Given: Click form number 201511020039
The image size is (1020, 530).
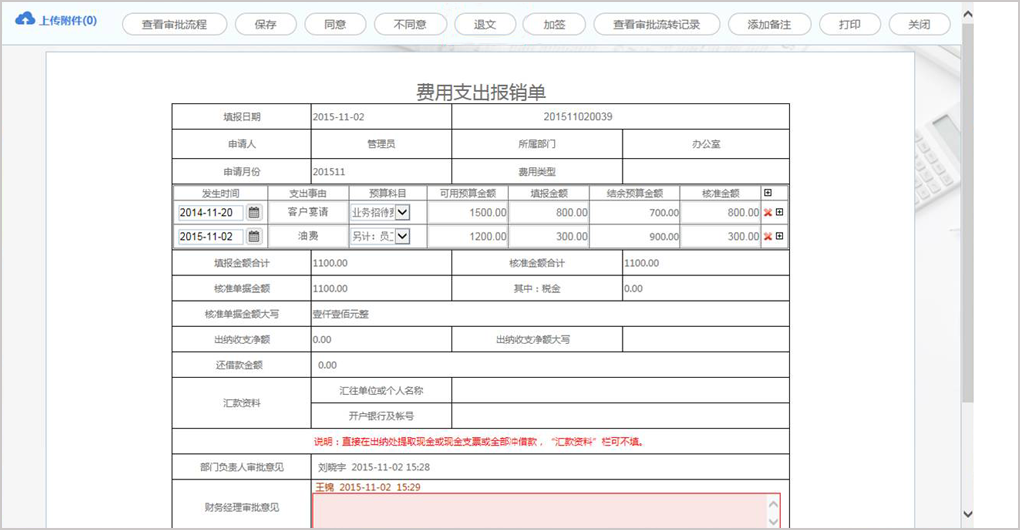Looking at the screenshot, I should 578,116.
